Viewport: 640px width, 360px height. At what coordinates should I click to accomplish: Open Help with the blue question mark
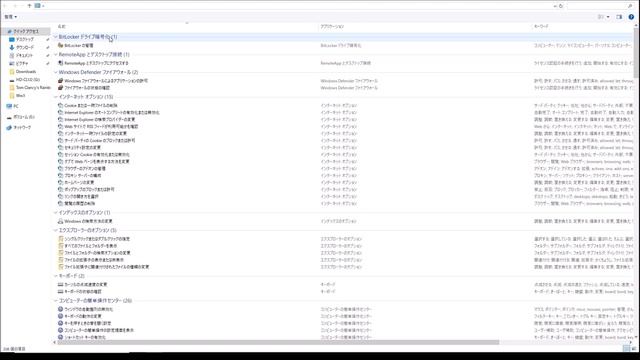click(631, 17)
